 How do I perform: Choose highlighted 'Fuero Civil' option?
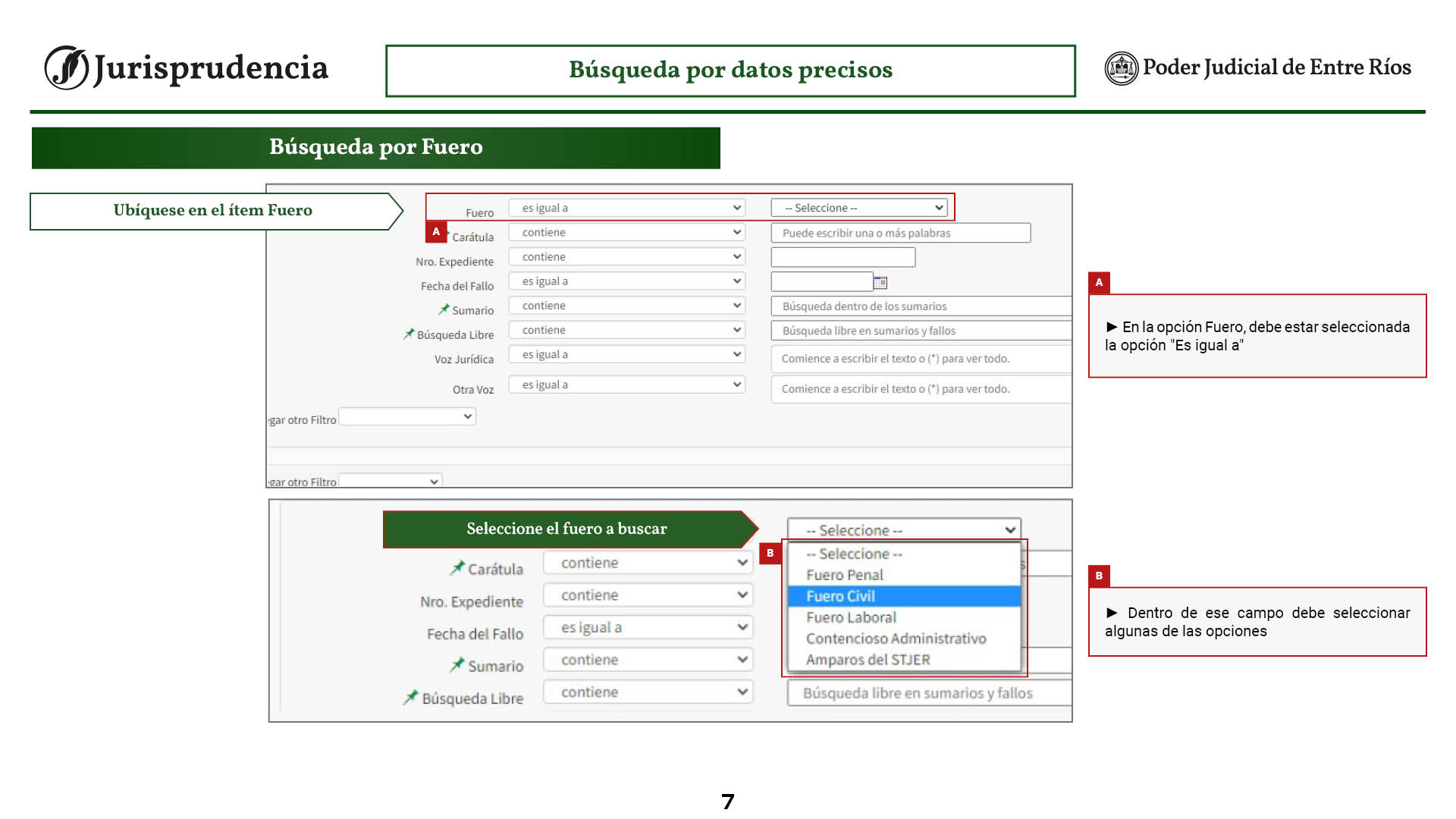click(904, 596)
